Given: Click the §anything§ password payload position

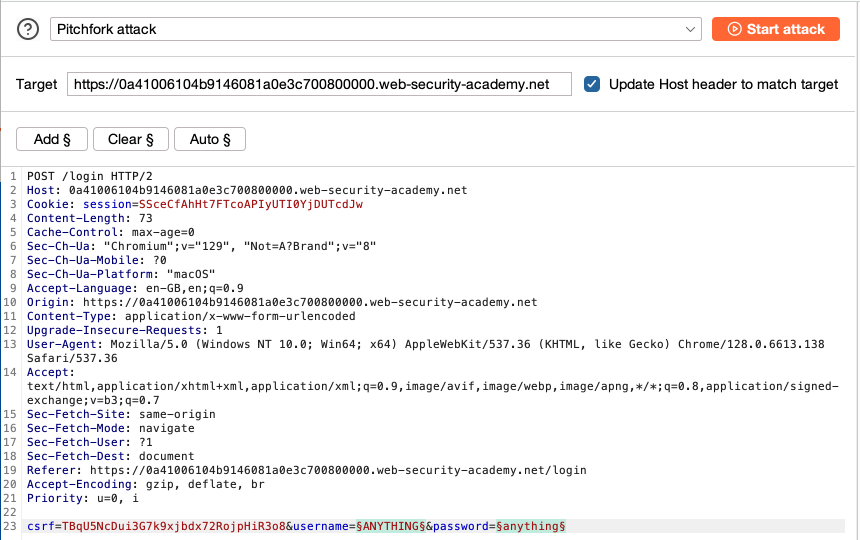Looking at the screenshot, I should (x=531, y=526).
